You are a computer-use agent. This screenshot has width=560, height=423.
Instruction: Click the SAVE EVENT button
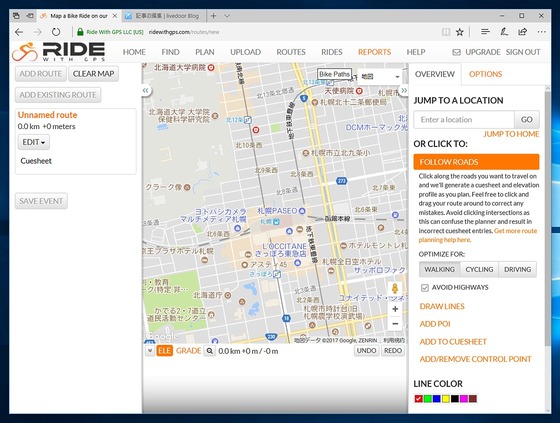[41, 201]
